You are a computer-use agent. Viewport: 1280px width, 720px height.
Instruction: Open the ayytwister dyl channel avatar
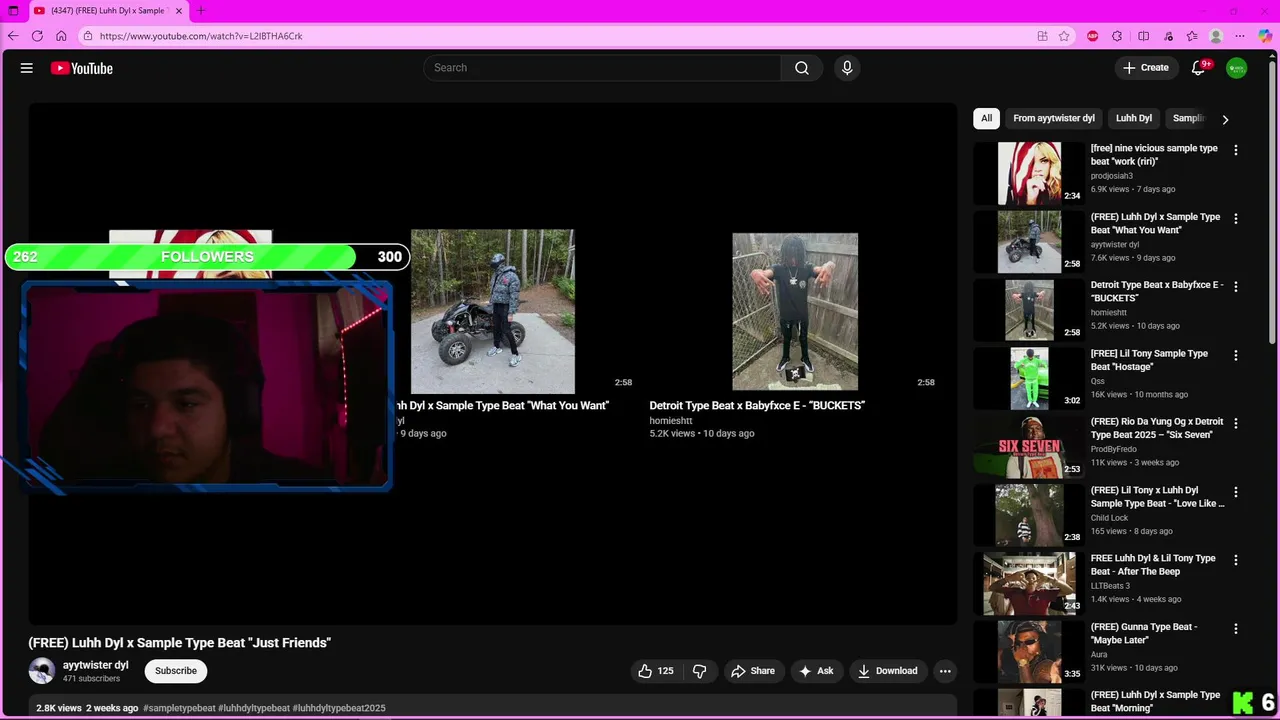(42, 671)
